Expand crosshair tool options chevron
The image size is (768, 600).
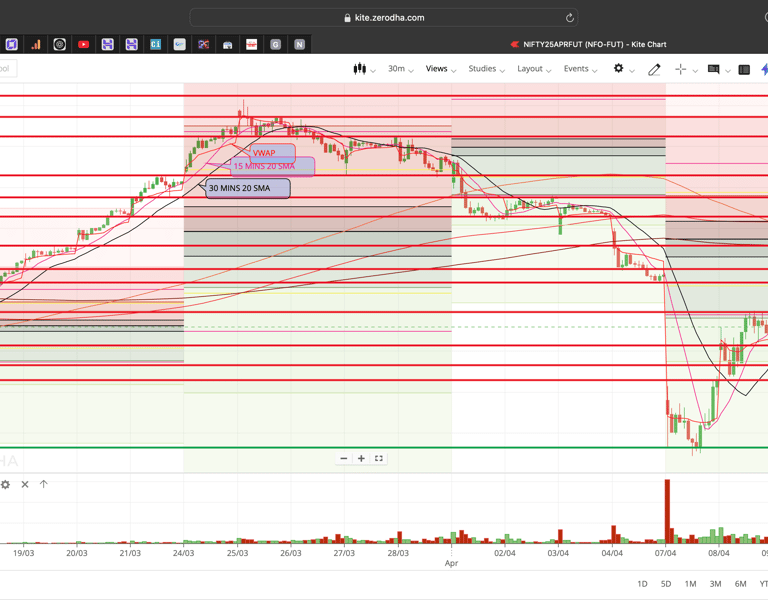(695, 71)
